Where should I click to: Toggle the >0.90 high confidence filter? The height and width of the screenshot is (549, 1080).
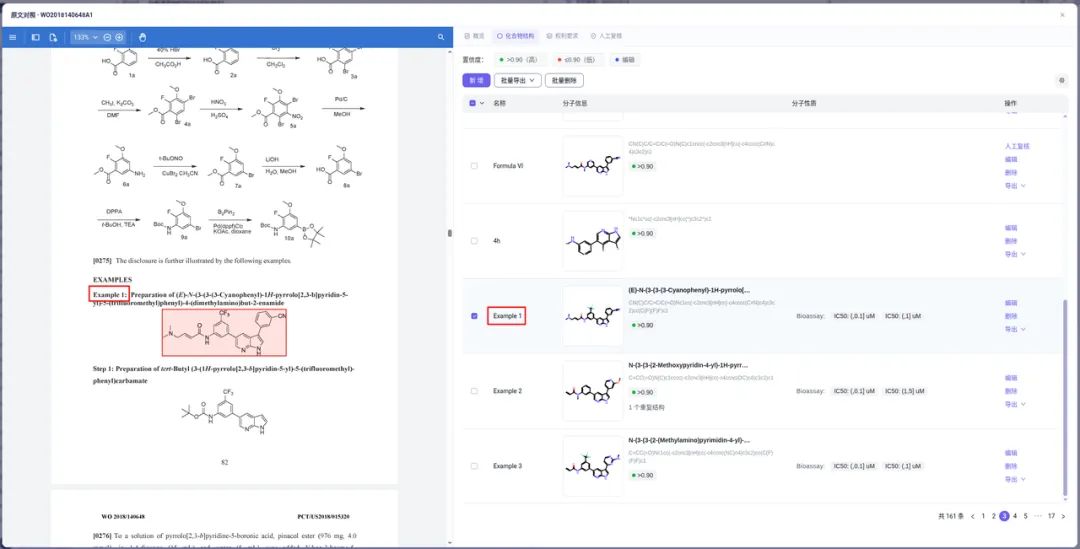pos(522,60)
